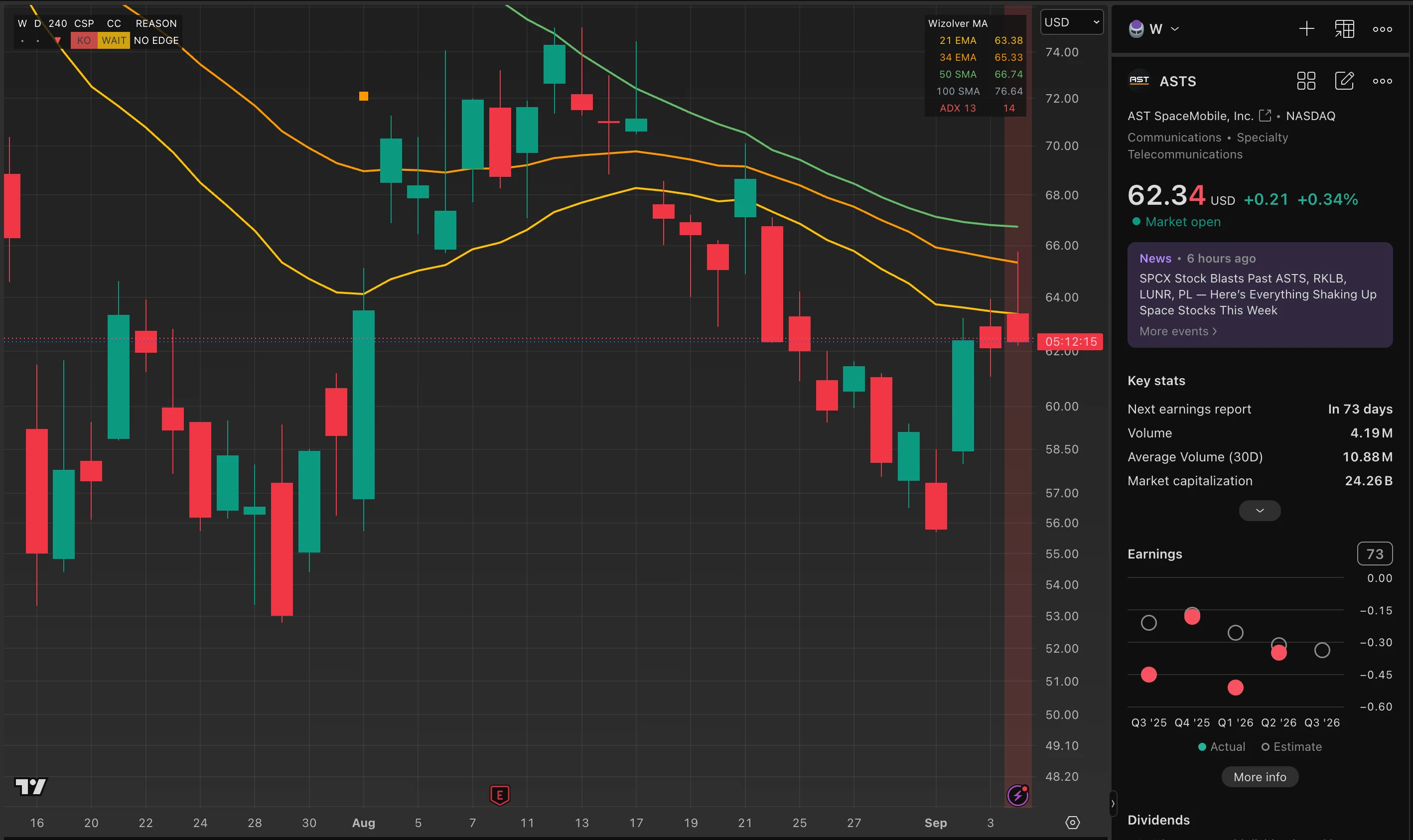
Task: Click watchlist W avatar icon
Action: pyautogui.click(x=1136, y=29)
